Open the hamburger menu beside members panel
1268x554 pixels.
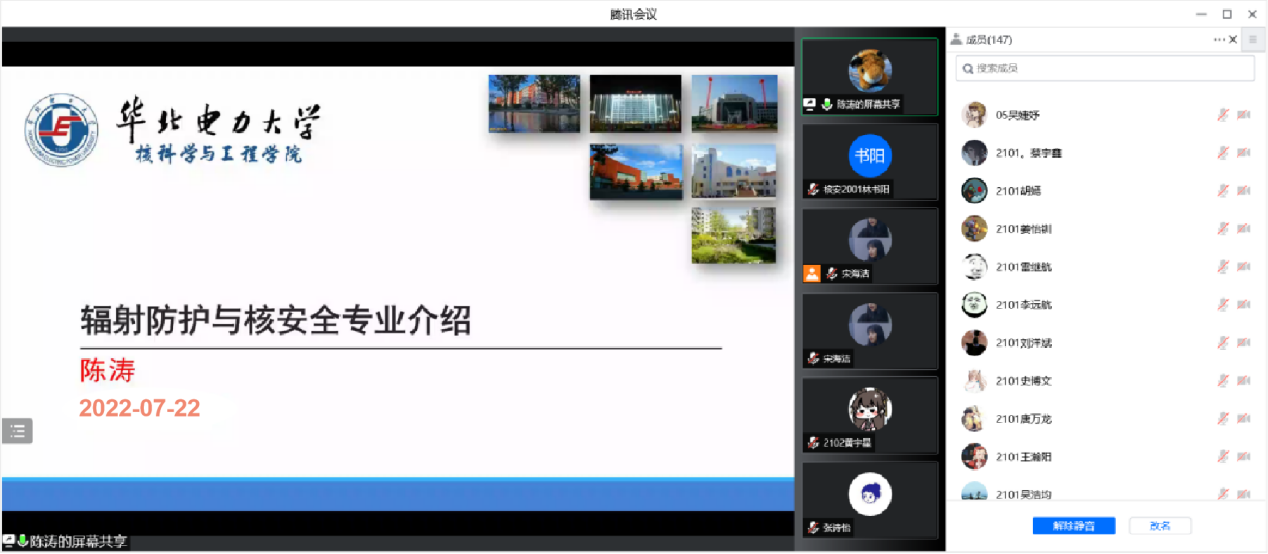pyautogui.click(x=1252, y=40)
